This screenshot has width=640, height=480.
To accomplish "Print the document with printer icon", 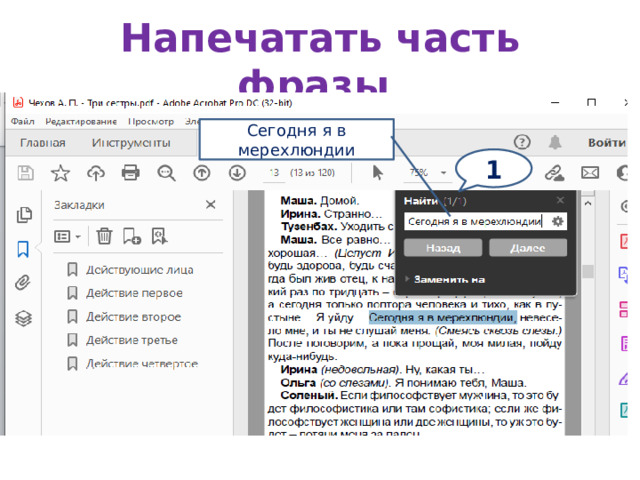I will [x=131, y=173].
